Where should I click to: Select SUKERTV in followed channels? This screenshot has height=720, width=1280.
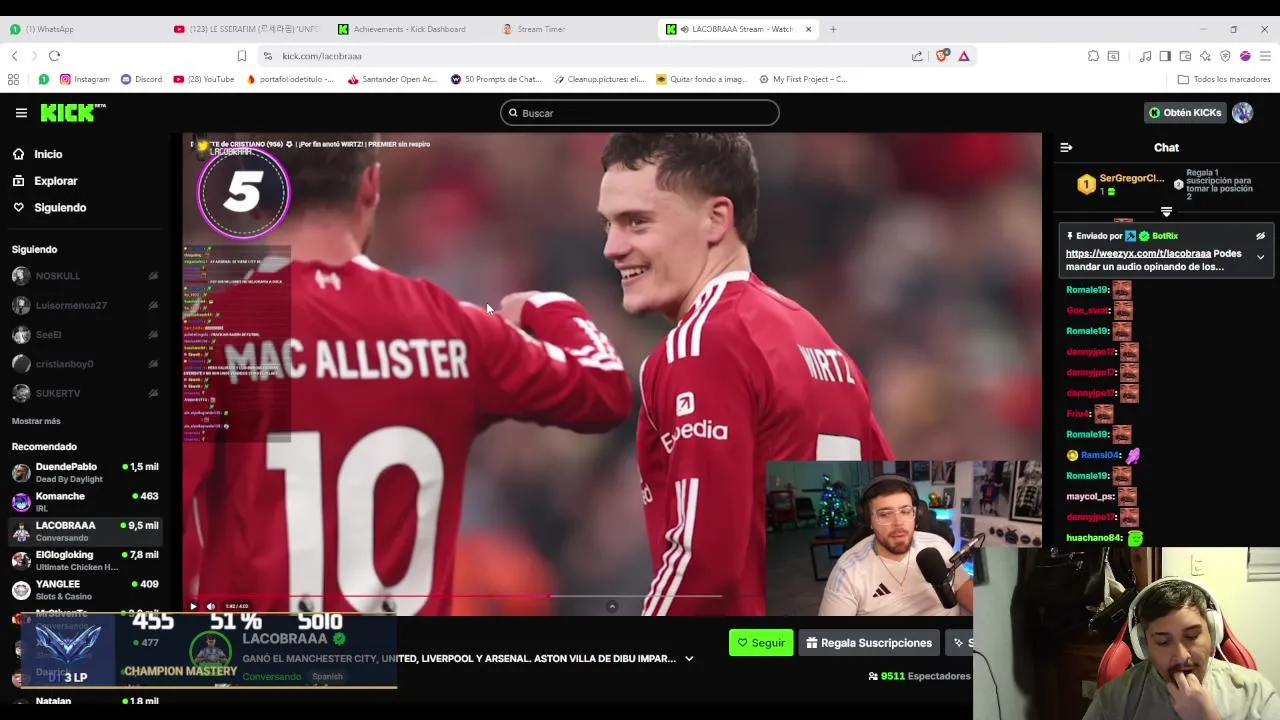coord(85,393)
